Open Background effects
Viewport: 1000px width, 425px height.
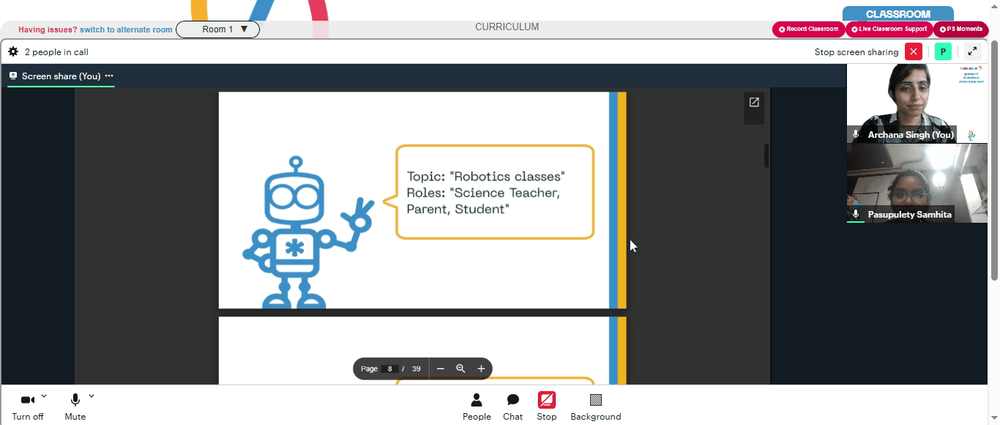(596, 407)
